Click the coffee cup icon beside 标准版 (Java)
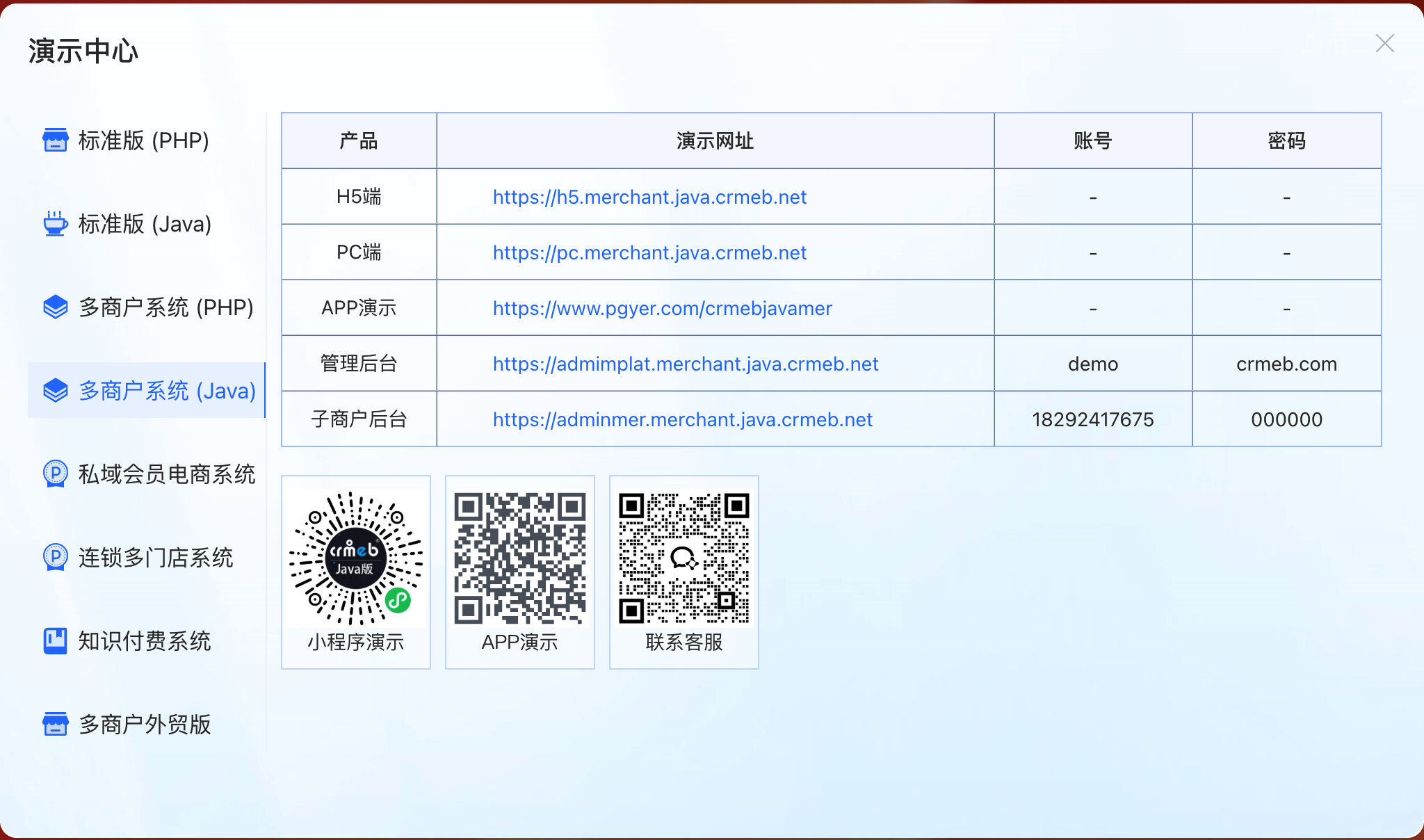The image size is (1424, 840). [56, 223]
